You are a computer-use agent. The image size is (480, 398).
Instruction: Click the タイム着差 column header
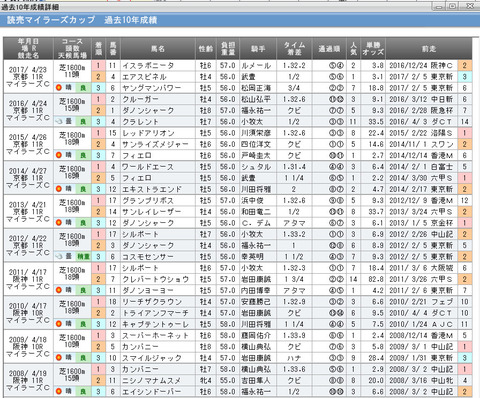pyautogui.click(x=294, y=49)
